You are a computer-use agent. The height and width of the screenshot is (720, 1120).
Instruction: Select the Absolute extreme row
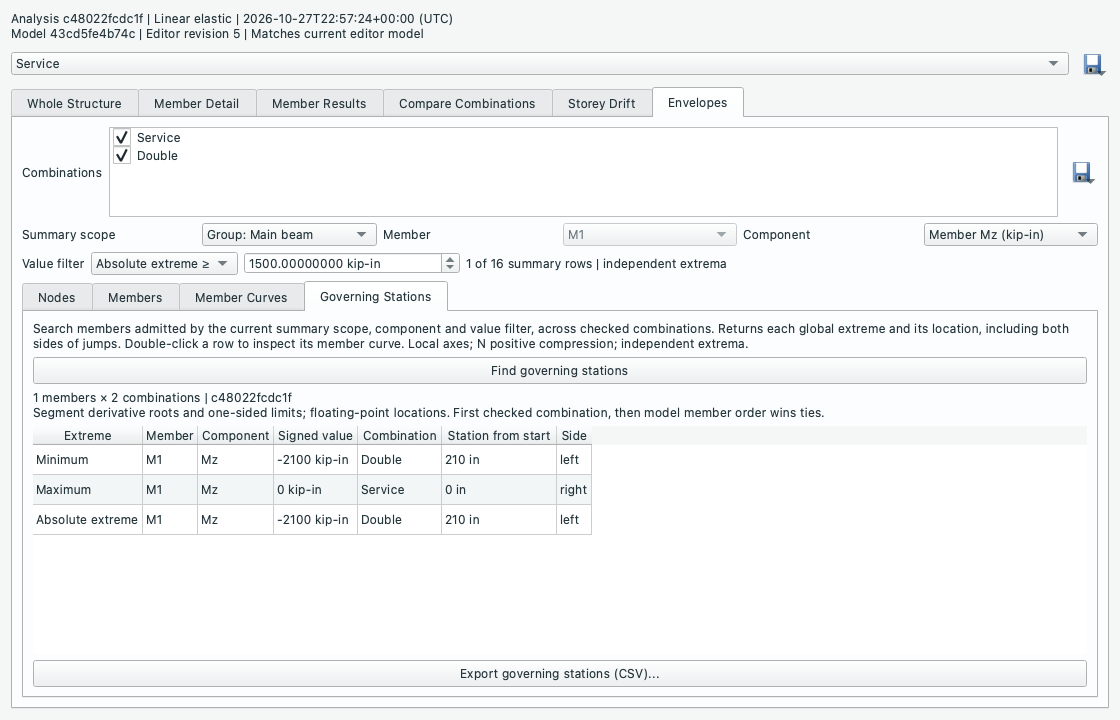pyautogui.click(x=312, y=520)
